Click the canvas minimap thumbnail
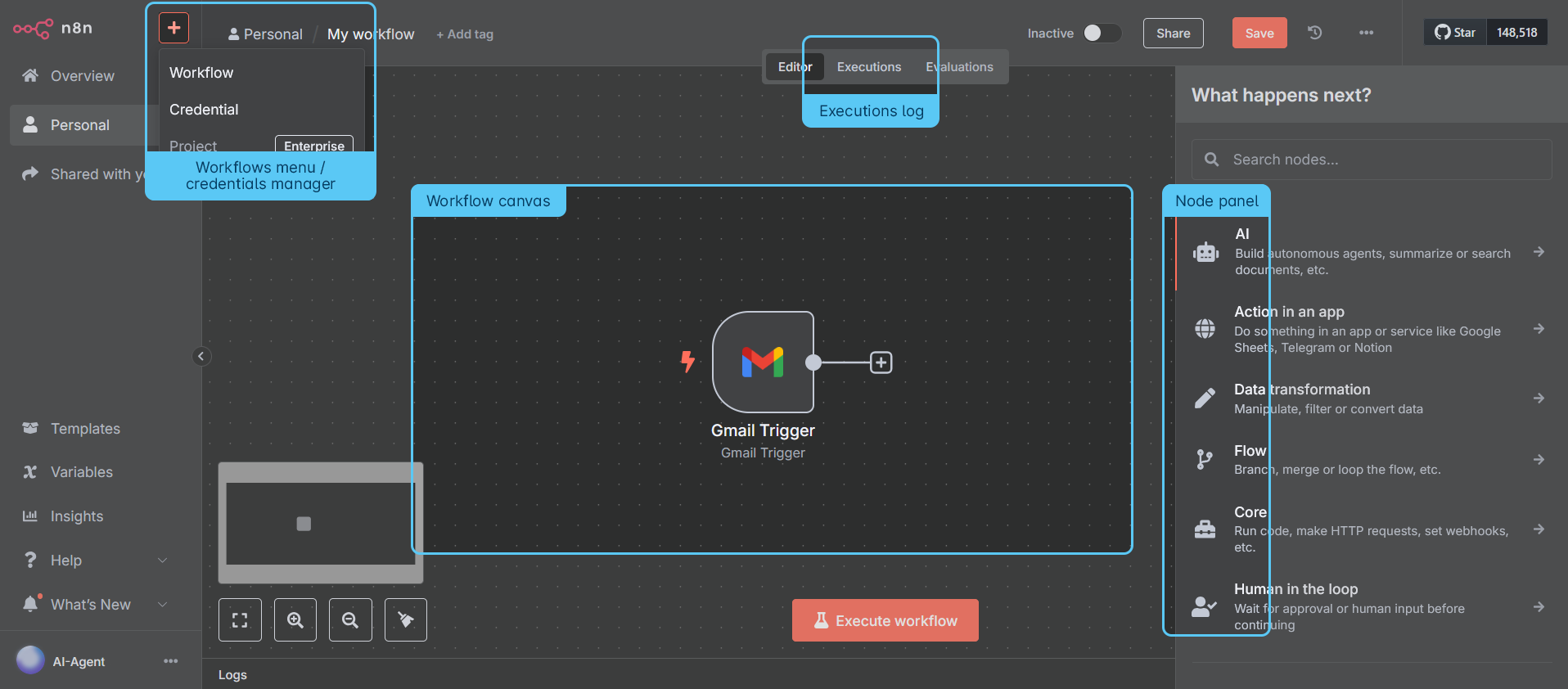This screenshot has width=1568, height=689. click(320, 523)
